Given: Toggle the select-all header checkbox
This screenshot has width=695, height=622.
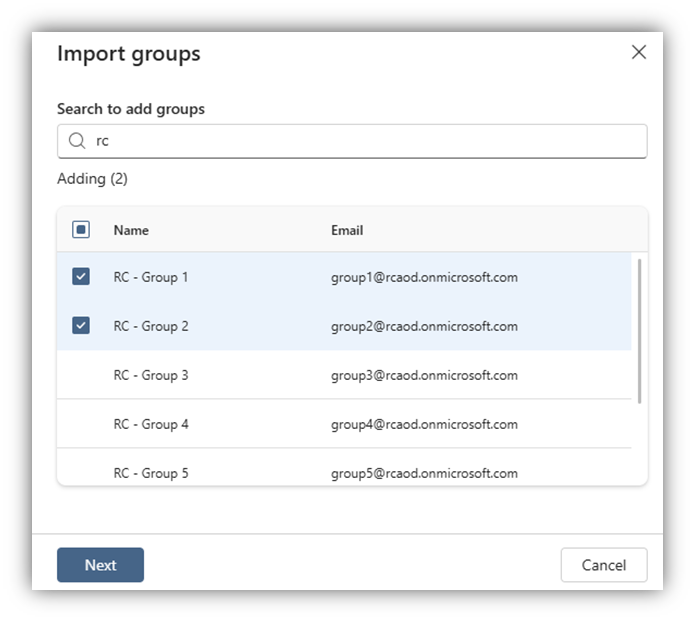Looking at the screenshot, I should pyautogui.click(x=81, y=230).
